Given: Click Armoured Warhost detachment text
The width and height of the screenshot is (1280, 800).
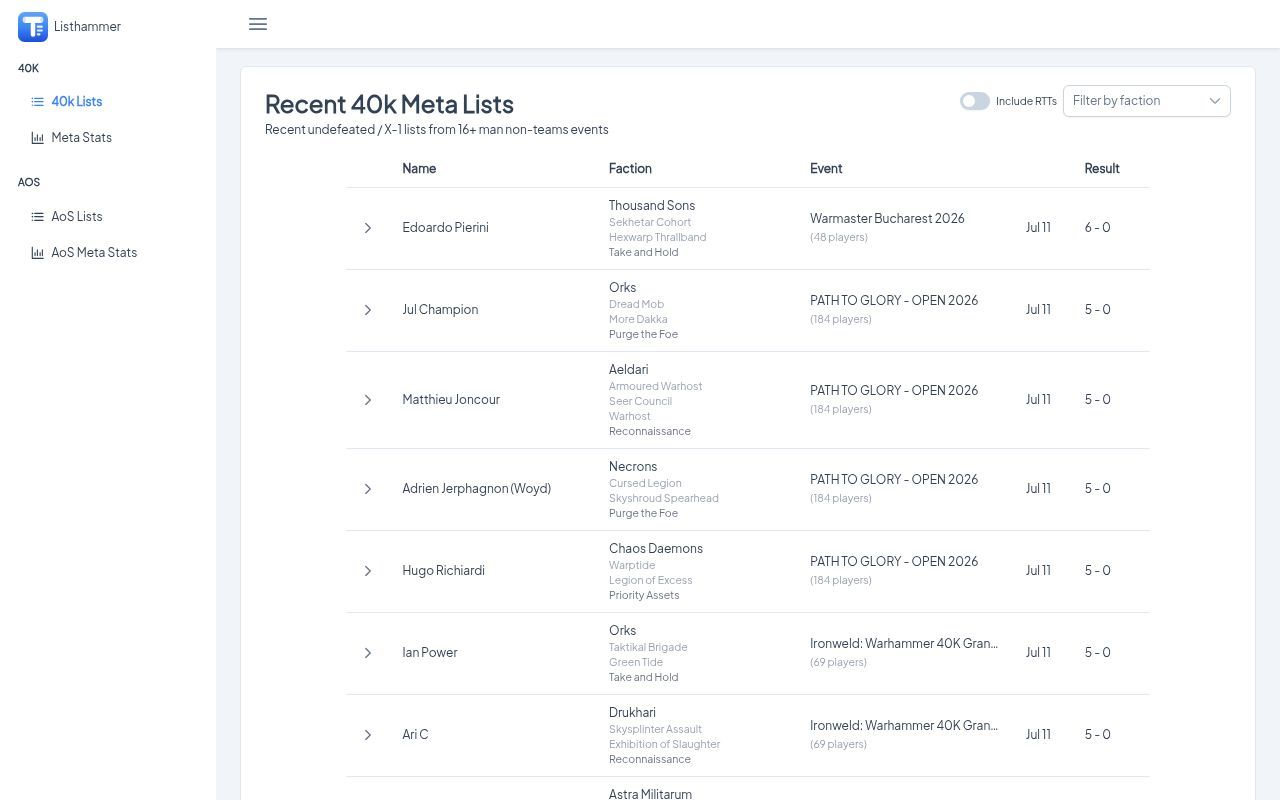Looking at the screenshot, I should pyautogui.click(x=655, y=386).
